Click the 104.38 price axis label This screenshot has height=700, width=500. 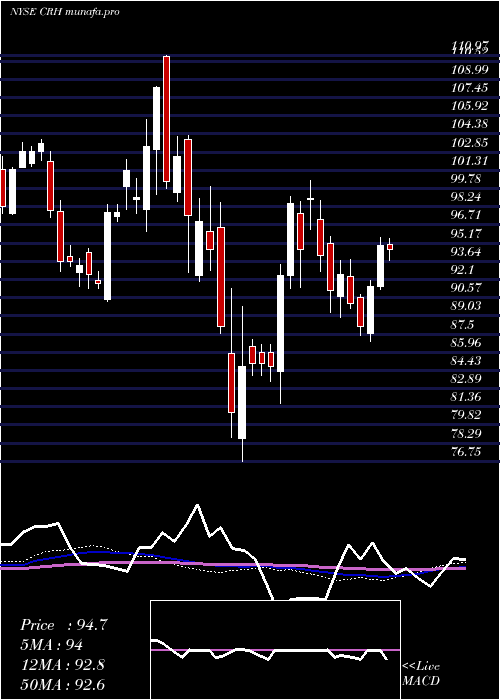(x=469, y=125)
